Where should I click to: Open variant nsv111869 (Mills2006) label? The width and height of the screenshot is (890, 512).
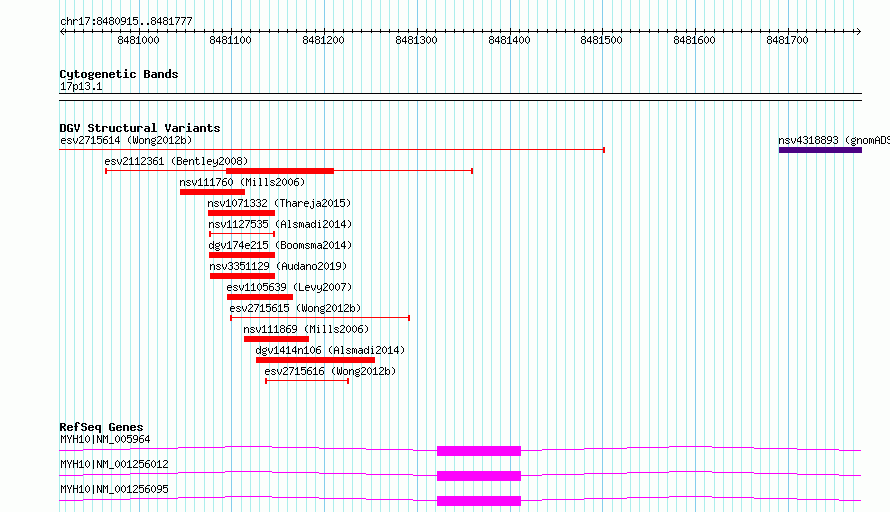tap(306, 329)
